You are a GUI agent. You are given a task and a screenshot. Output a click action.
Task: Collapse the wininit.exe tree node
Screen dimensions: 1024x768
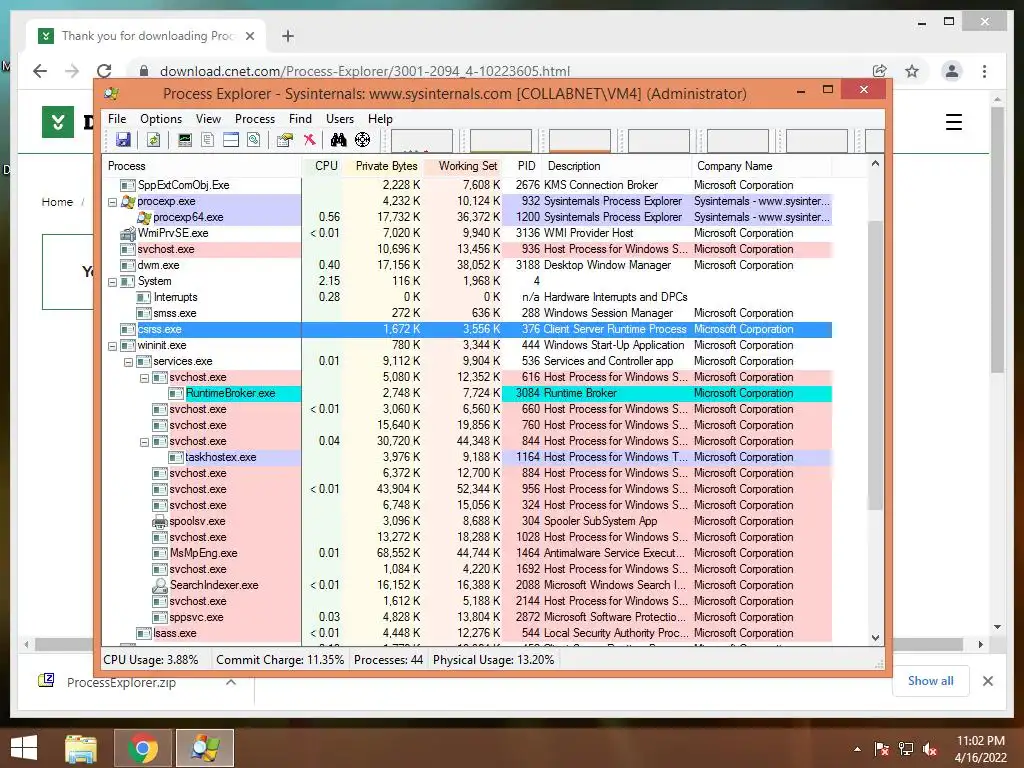pos(112,346)
